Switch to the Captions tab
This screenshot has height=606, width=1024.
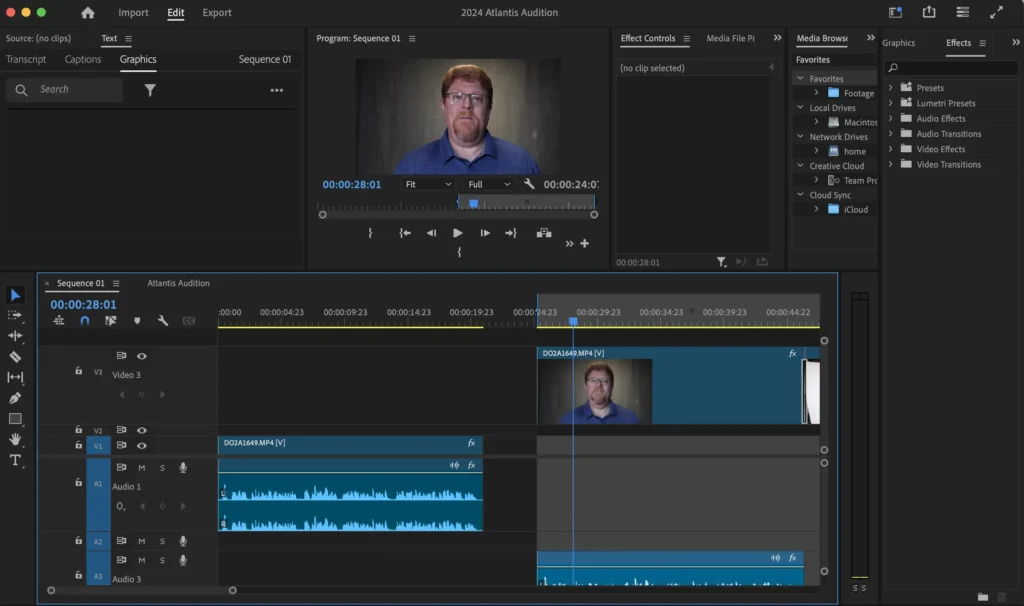tap(83, 59)
